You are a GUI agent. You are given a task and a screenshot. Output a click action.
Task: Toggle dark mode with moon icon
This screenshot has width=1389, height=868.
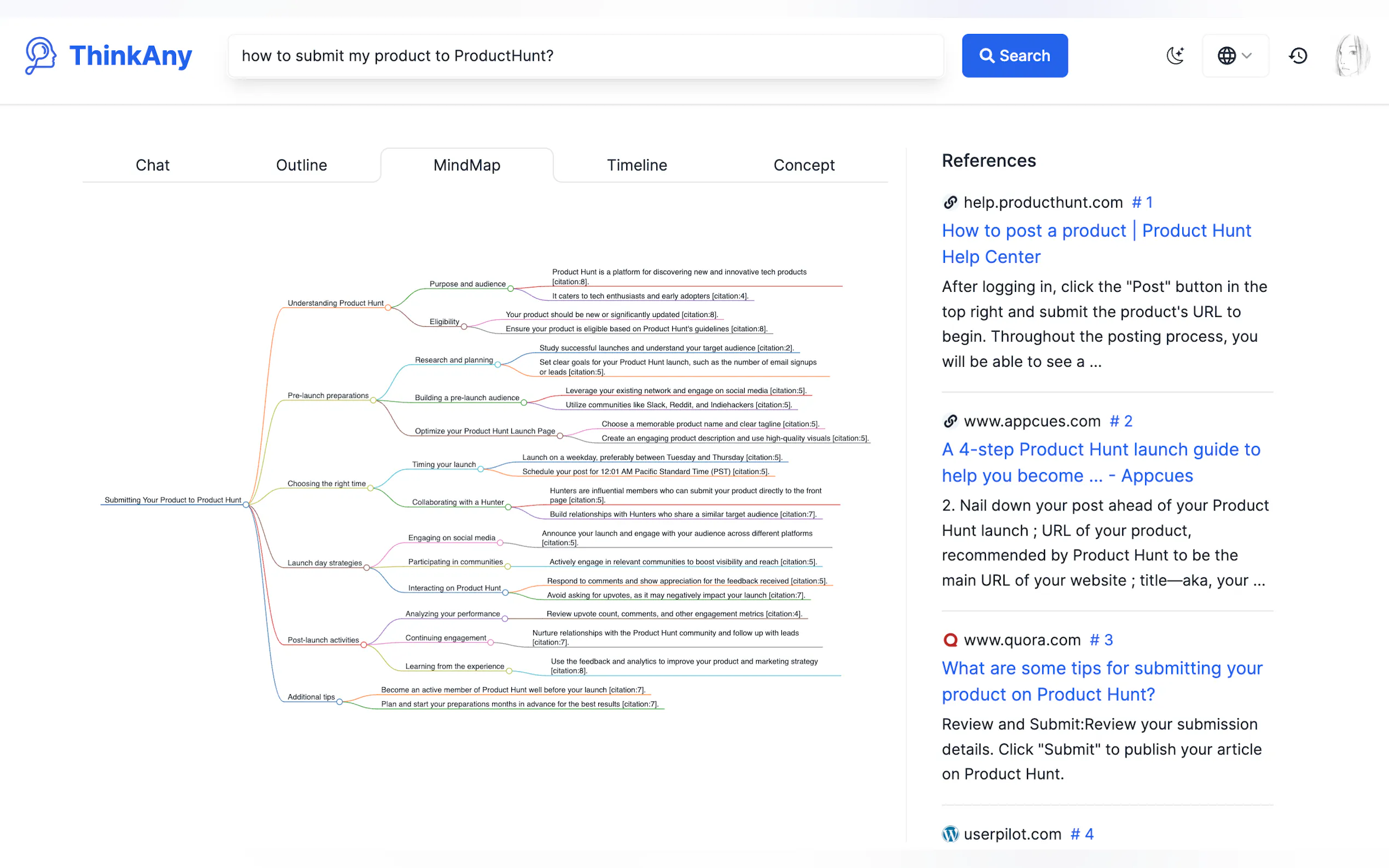1175,56
